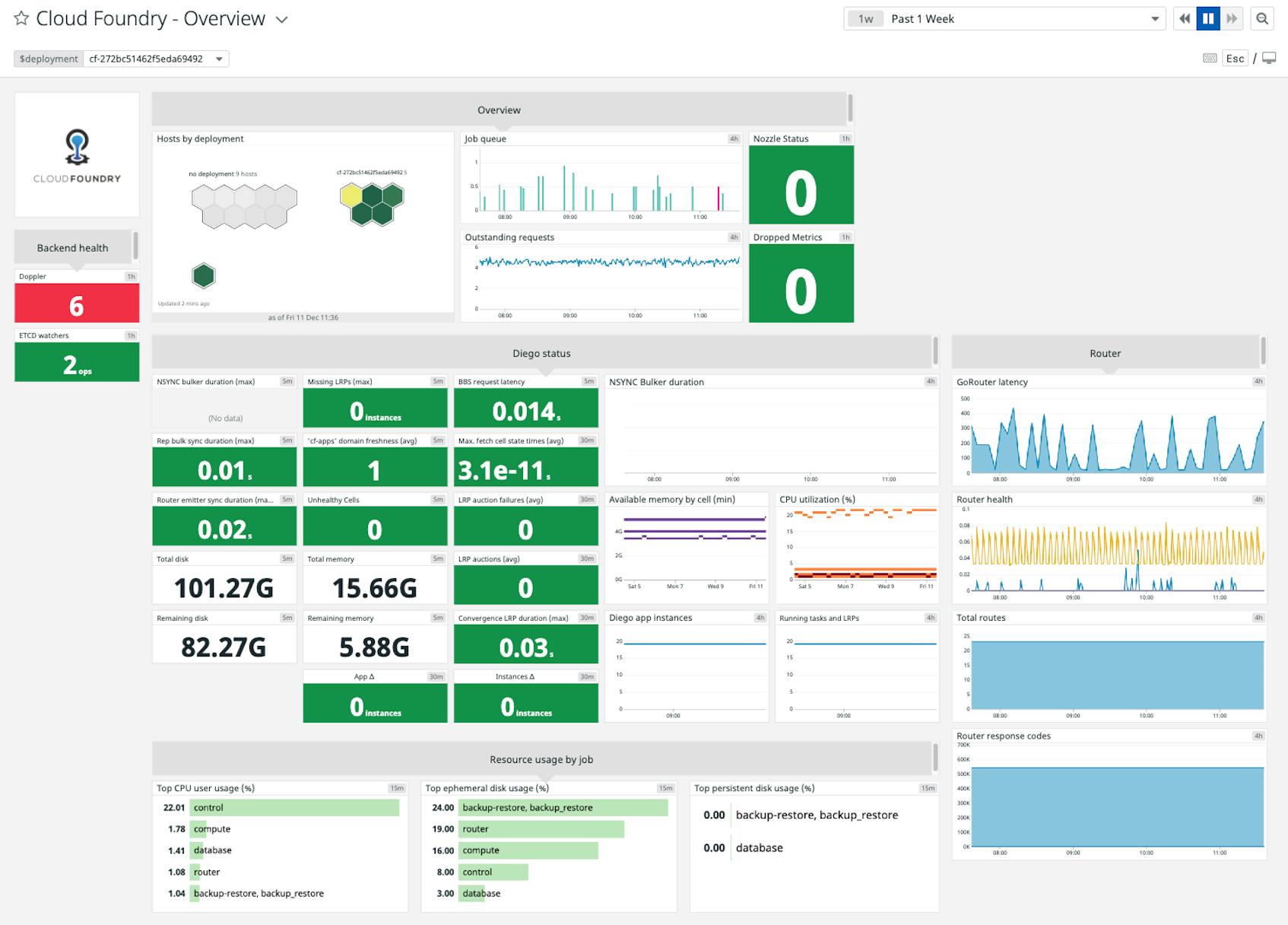Open the Past 1 Week time dropdown

pyautogui.click(x=1019, y=18)
